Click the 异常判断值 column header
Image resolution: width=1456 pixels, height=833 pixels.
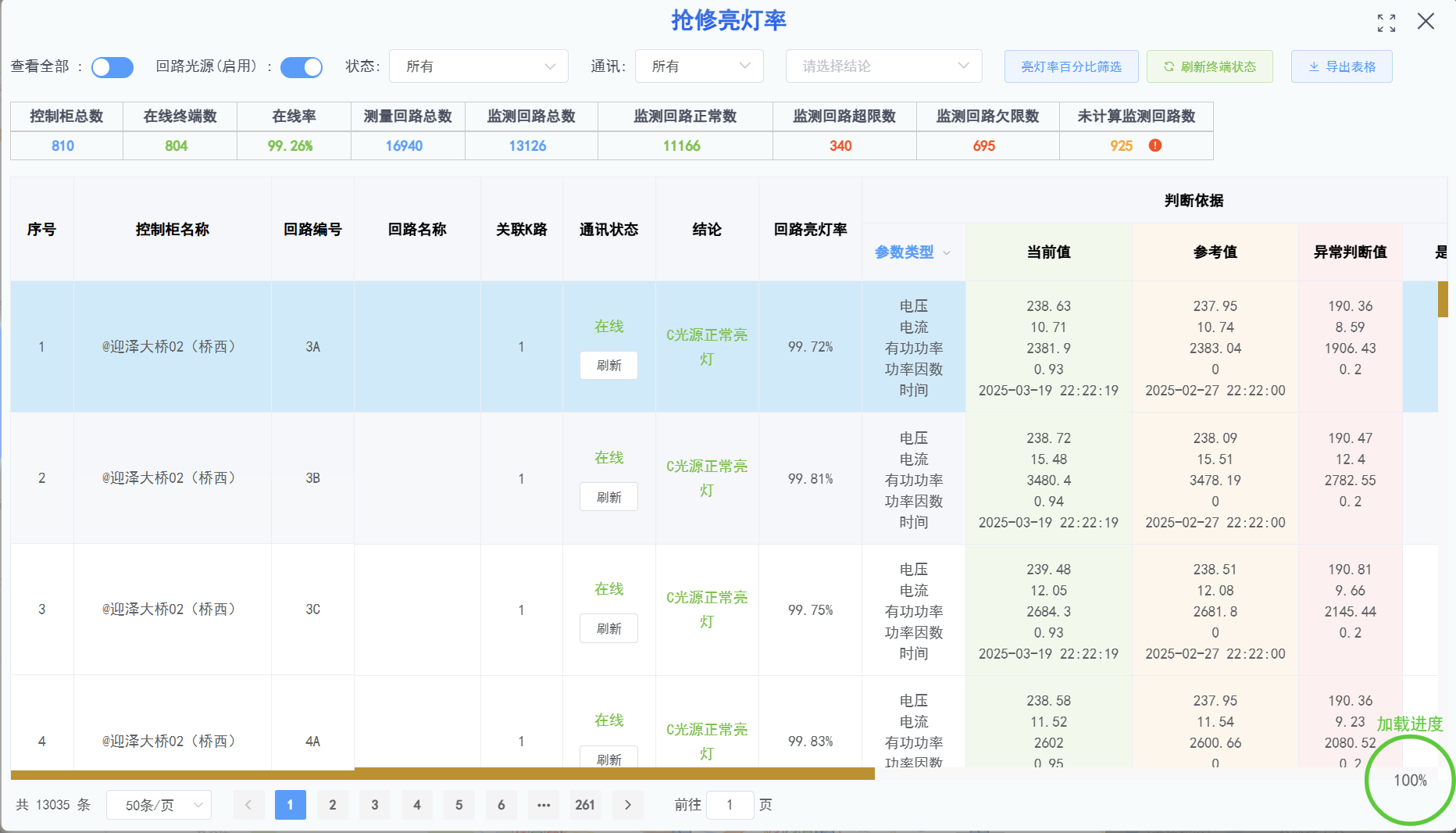[x=1350, y=252]
